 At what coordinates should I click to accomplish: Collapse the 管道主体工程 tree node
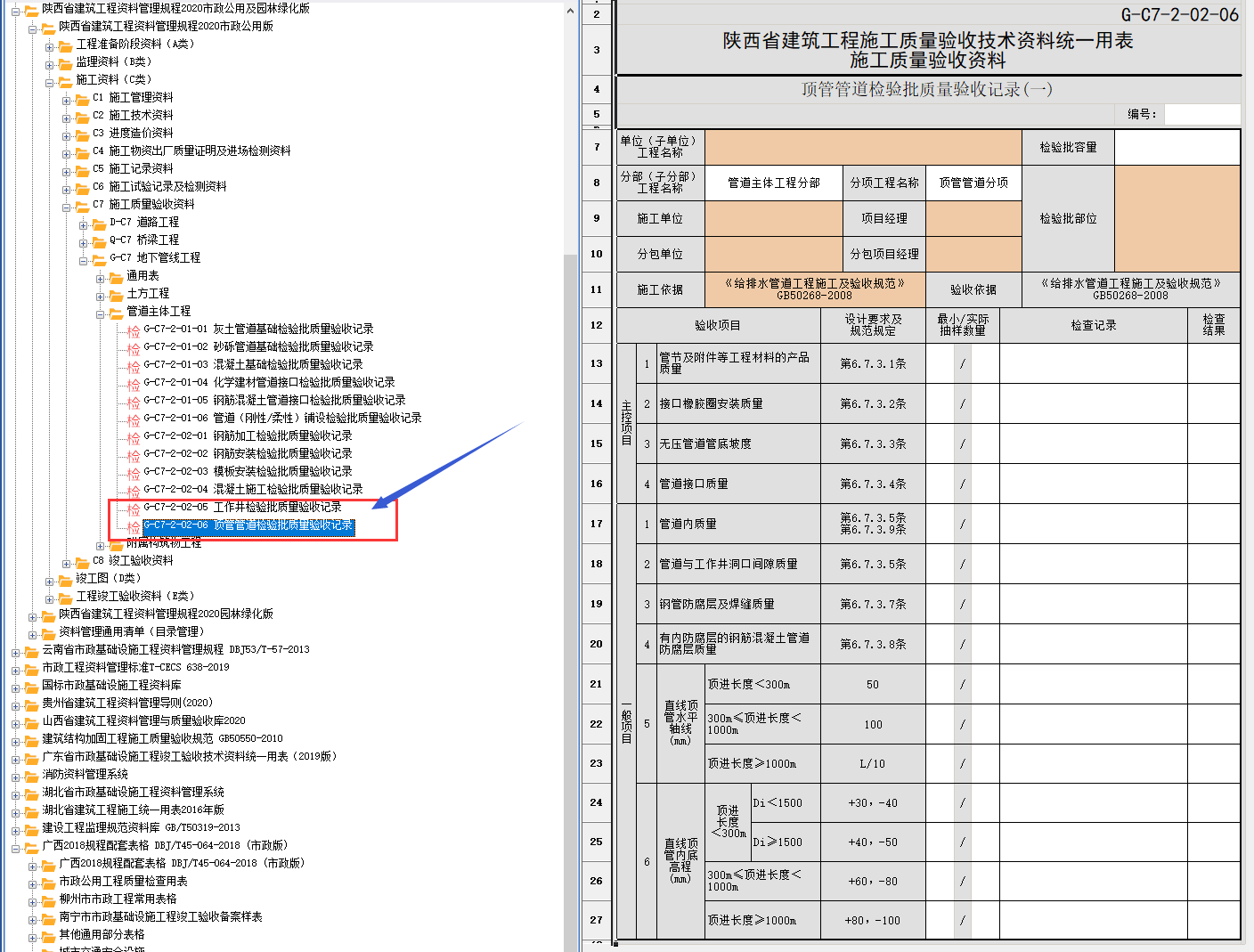[101, 313]
